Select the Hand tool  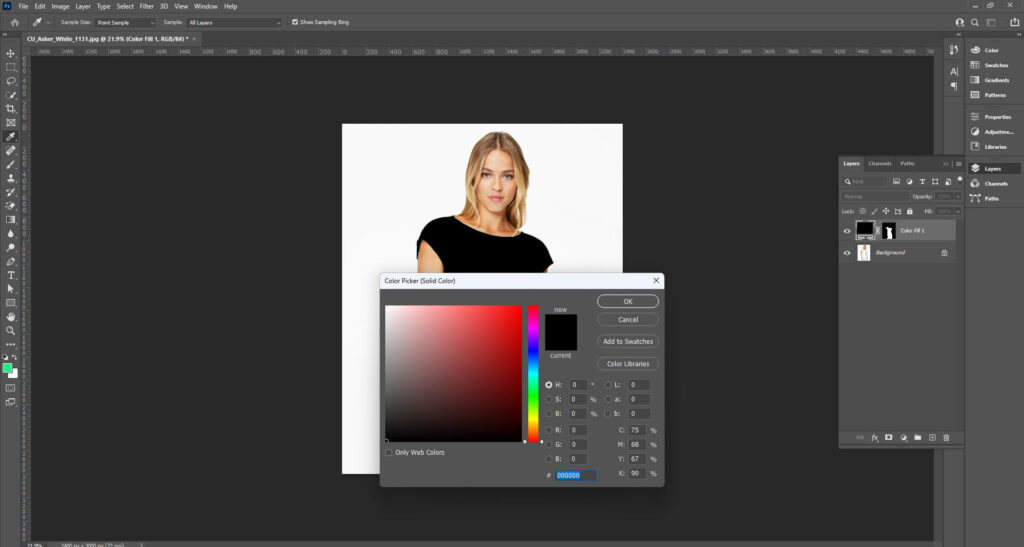[x=10, y=317]
